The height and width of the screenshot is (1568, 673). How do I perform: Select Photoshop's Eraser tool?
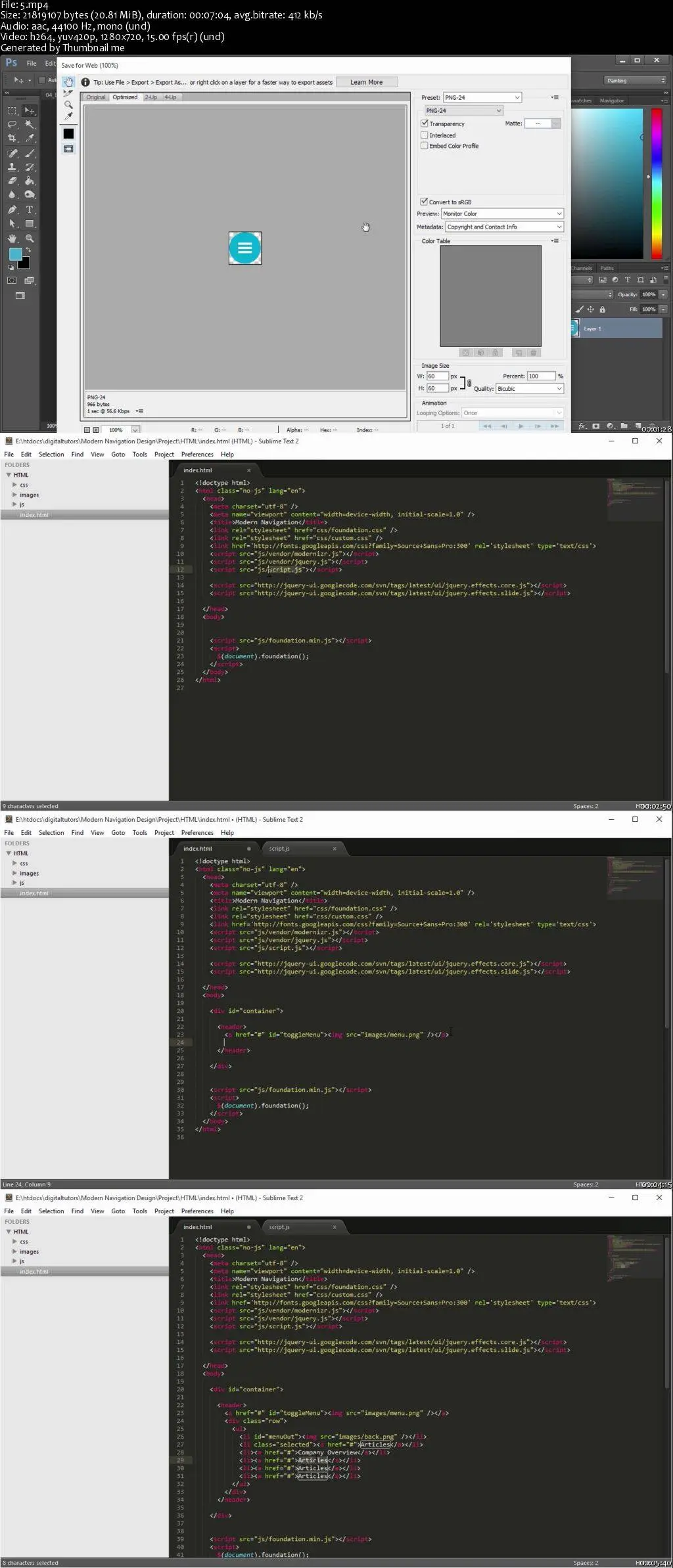tap(12, 181)
